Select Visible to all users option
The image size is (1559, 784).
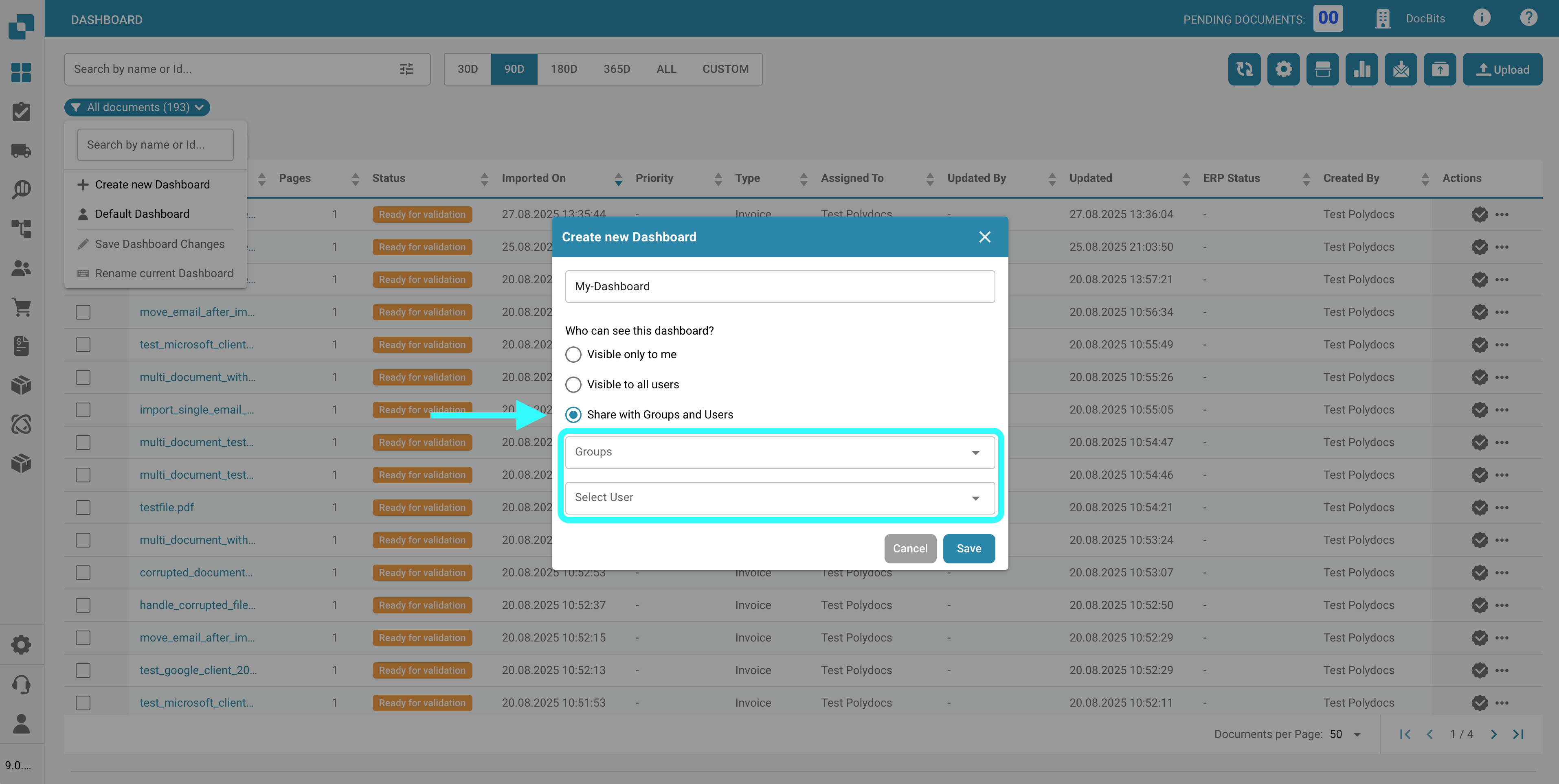pyautogui.click(x=573, y=385)
